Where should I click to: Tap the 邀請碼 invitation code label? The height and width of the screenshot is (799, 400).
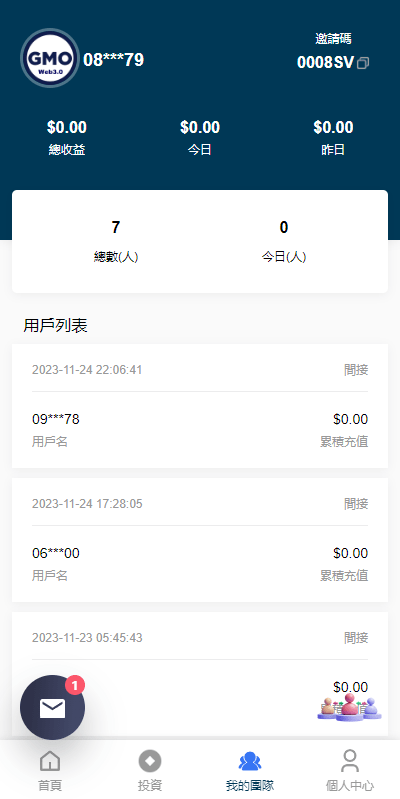coord(333,39)
